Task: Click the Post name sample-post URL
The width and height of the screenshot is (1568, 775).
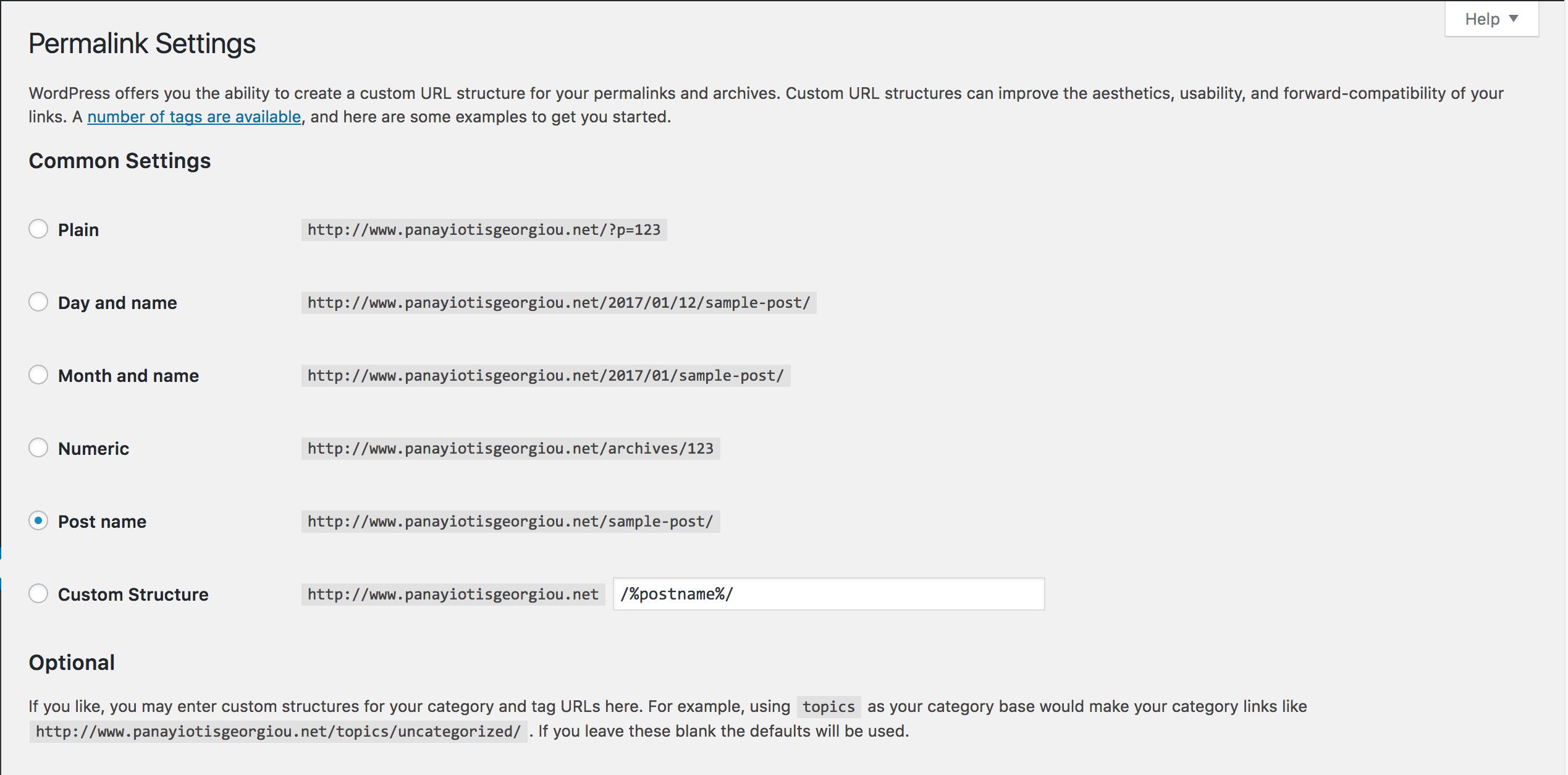Action: [x=510, y=522]
